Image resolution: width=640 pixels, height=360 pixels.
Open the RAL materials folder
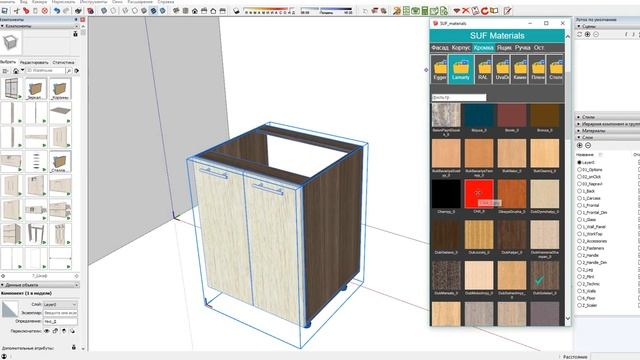(x=483, y=69)
